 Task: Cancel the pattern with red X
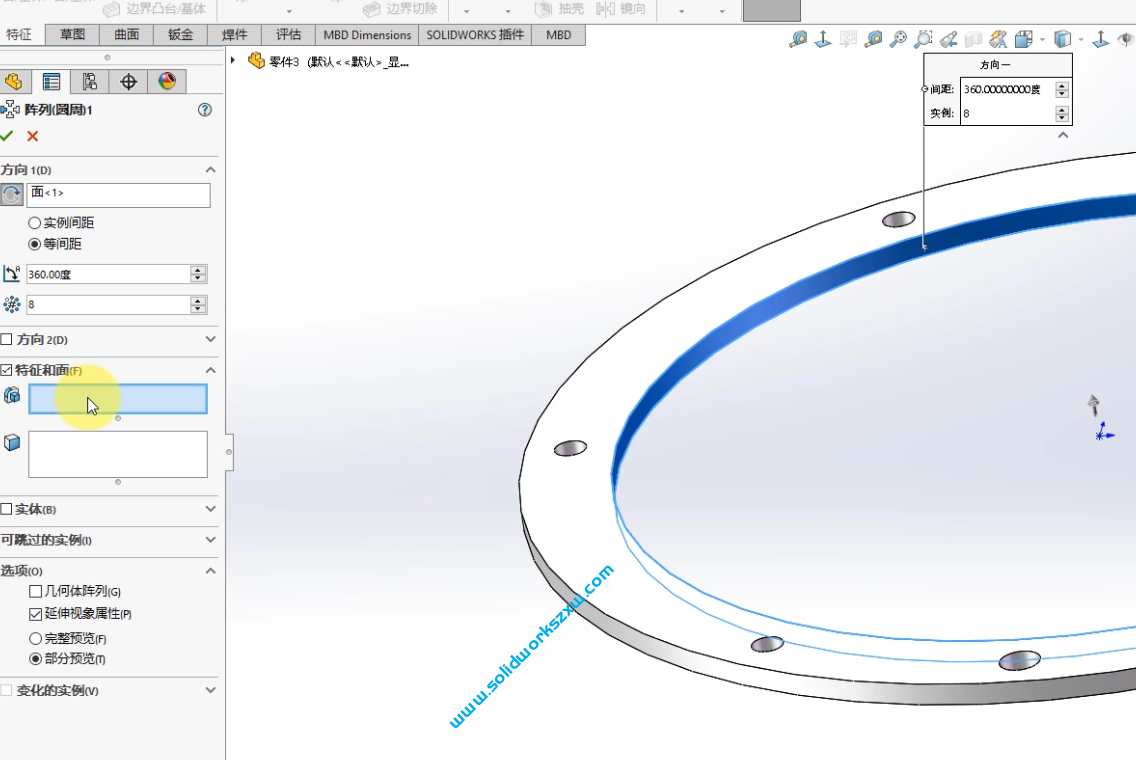(x=33, y=136)
